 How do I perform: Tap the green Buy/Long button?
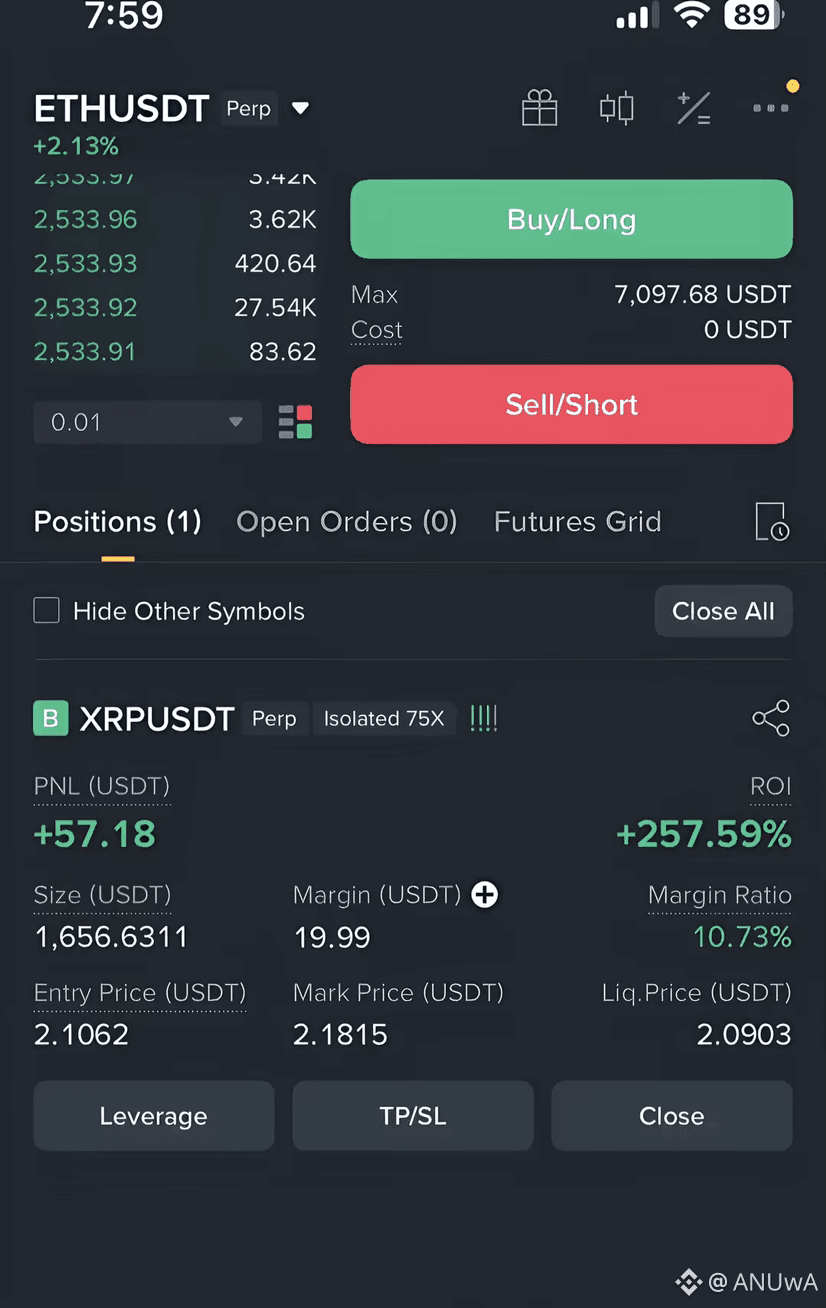571,220
